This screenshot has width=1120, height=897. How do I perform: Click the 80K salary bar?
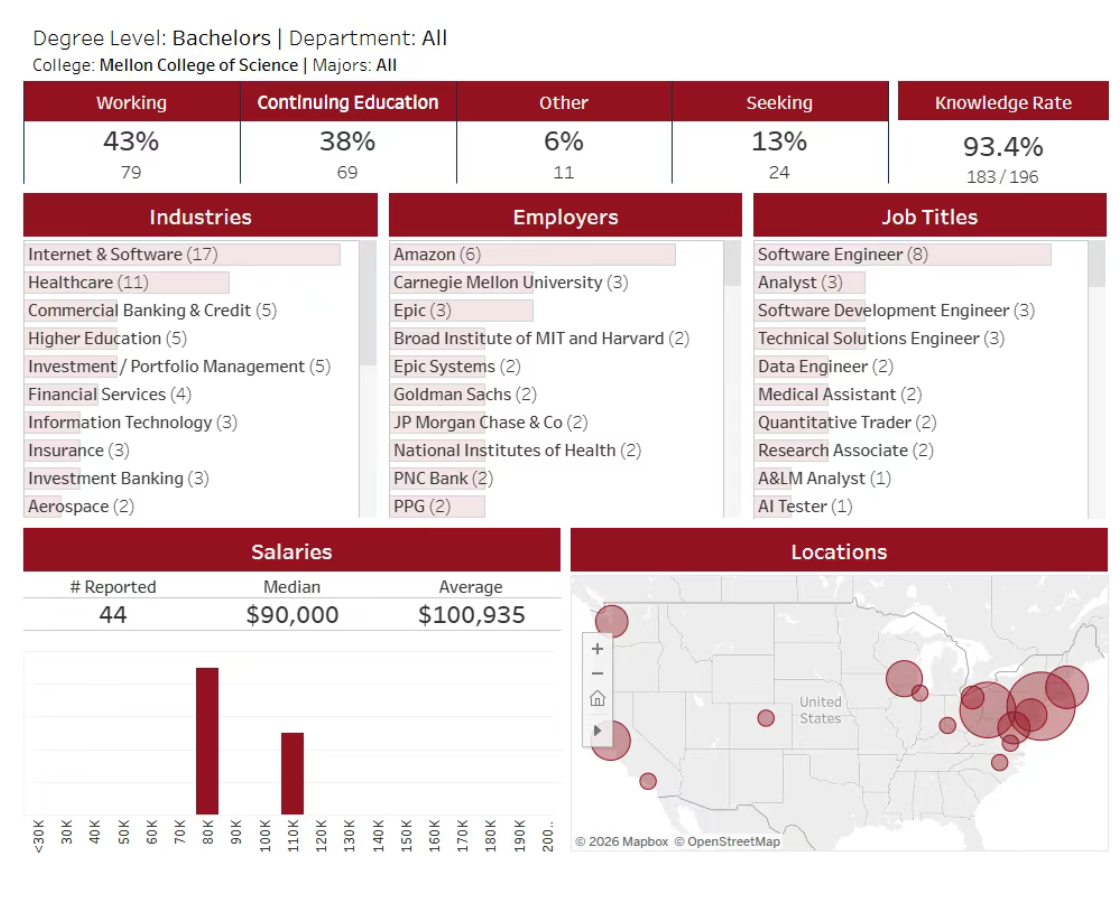point(207,740)
